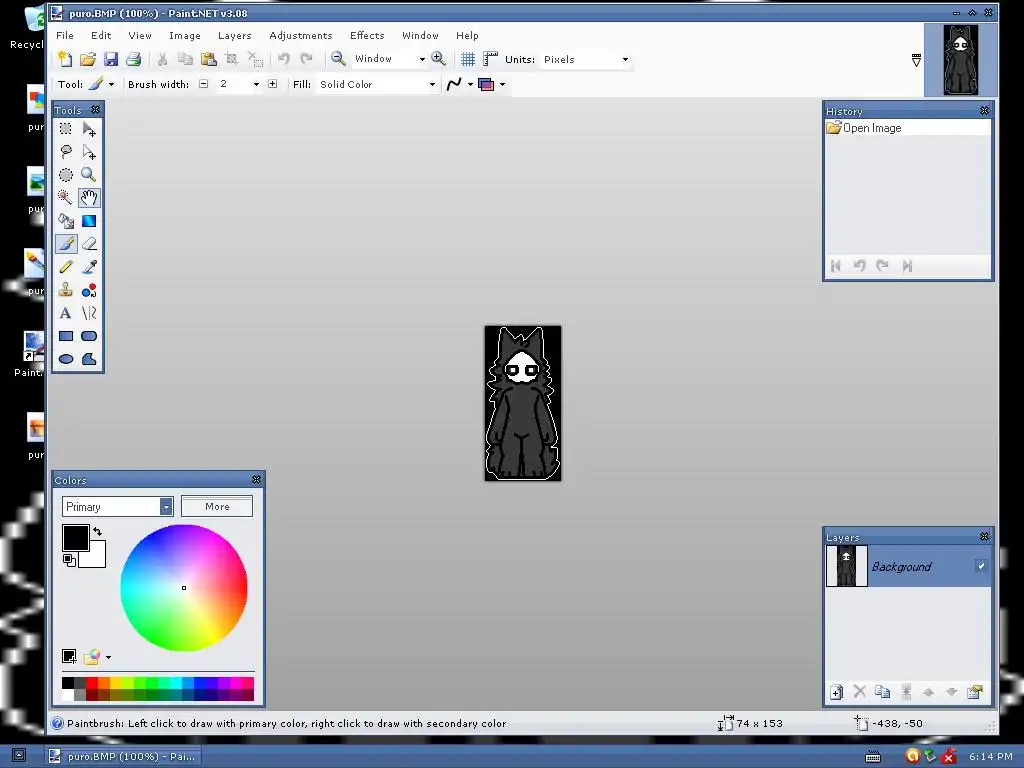Click the primary color black swatch
Viewport: 1024px width, 768px height.
(x=75, y=537)
